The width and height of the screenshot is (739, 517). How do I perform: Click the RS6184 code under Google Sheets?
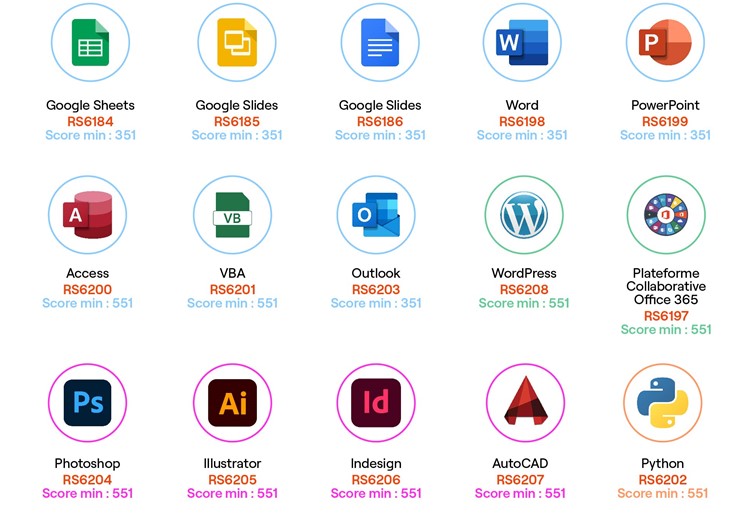coord(90,121)
